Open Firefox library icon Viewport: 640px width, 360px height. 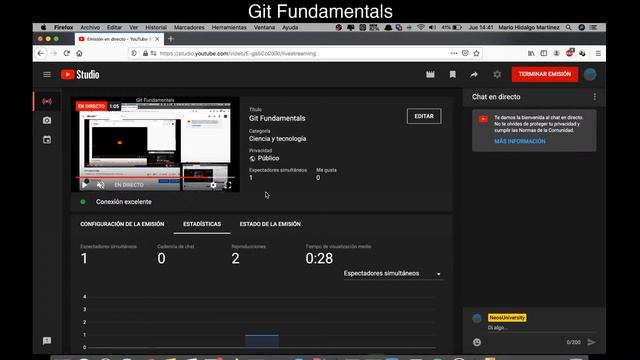pos(531,53)
